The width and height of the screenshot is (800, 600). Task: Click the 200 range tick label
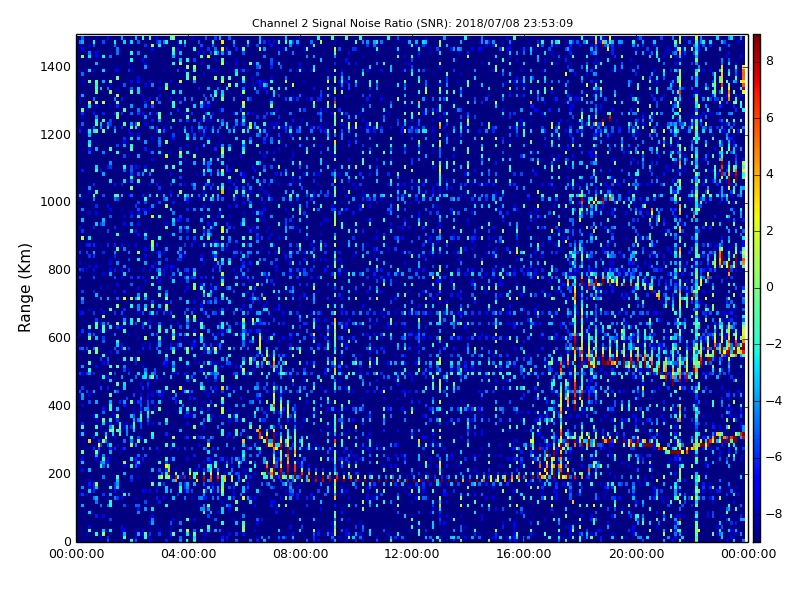[x=60, y=473]
